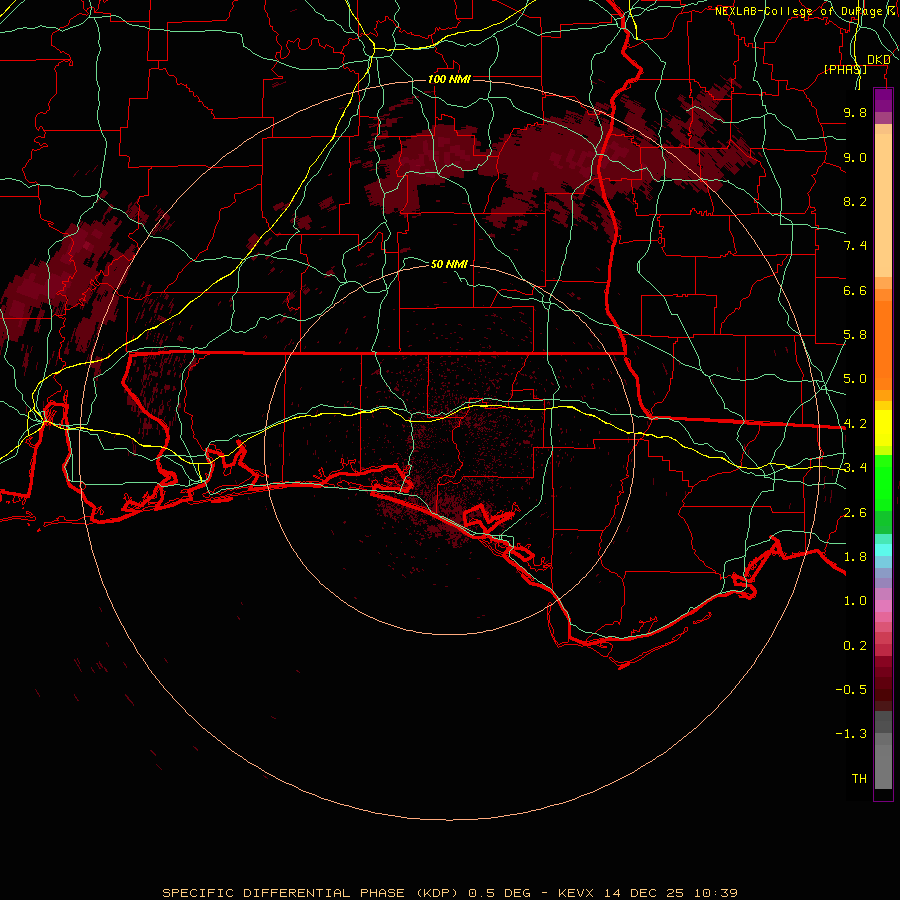
Task: Click the purple top segment of the color bar
Action: (883, 100)
